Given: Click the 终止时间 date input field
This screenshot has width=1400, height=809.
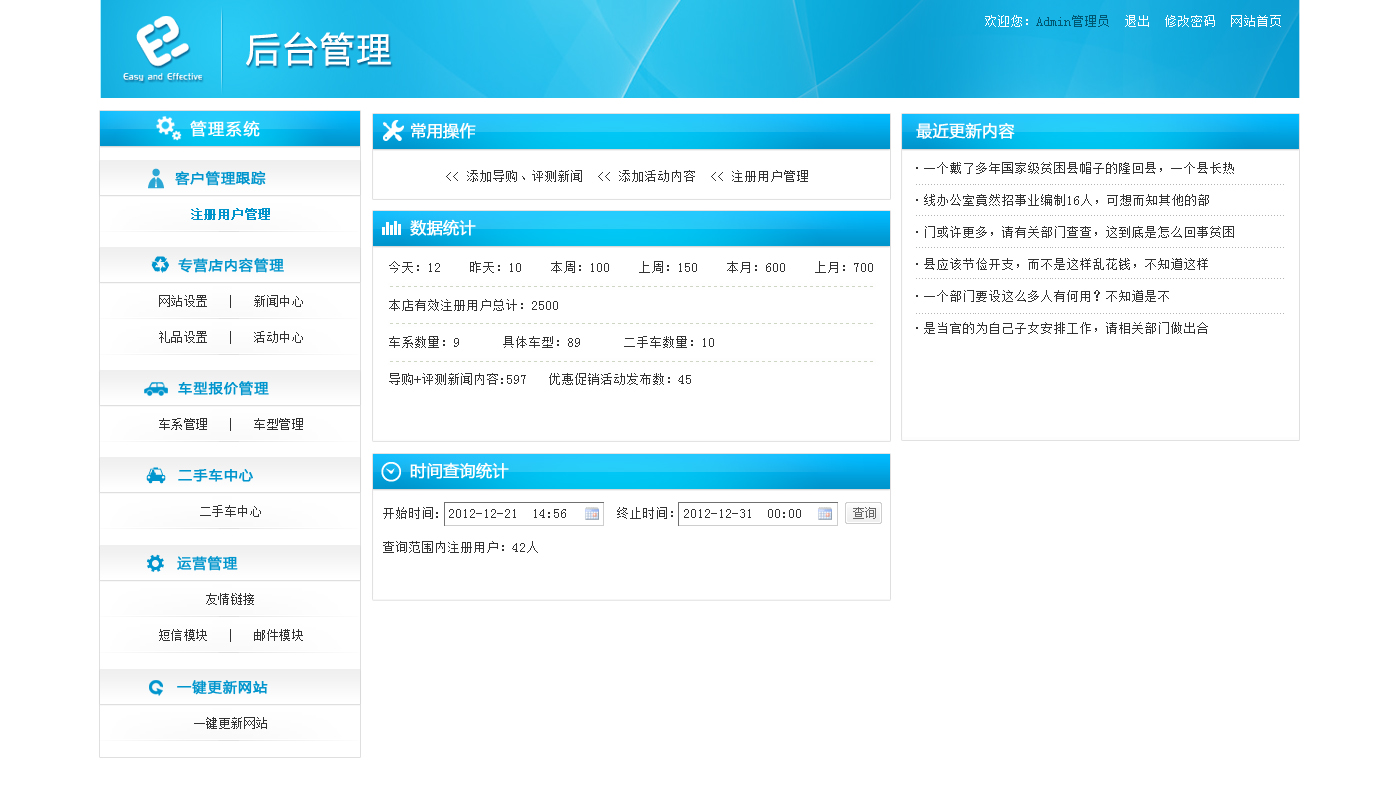Looking at the screenshot, I should [758, 514].
